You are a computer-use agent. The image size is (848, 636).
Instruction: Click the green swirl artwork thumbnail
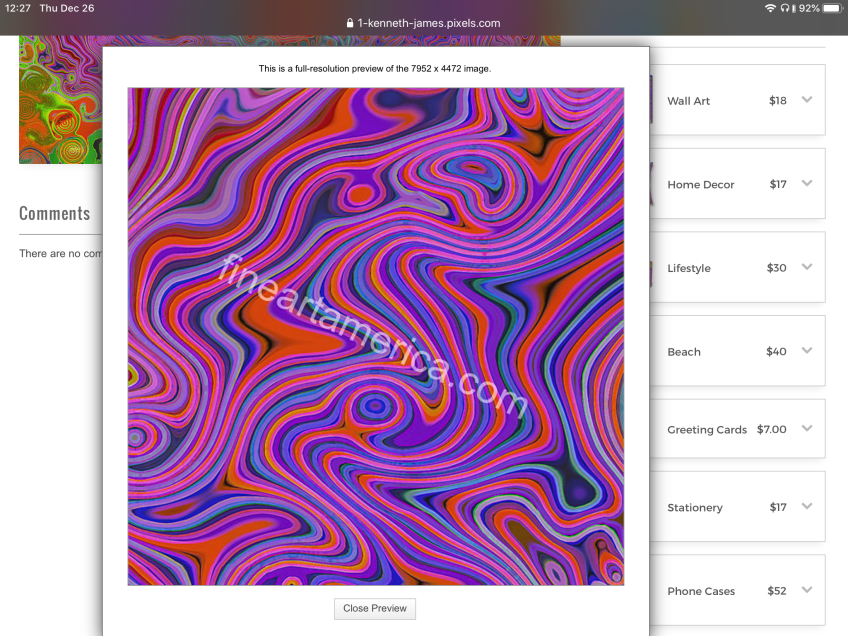[60, 100]
